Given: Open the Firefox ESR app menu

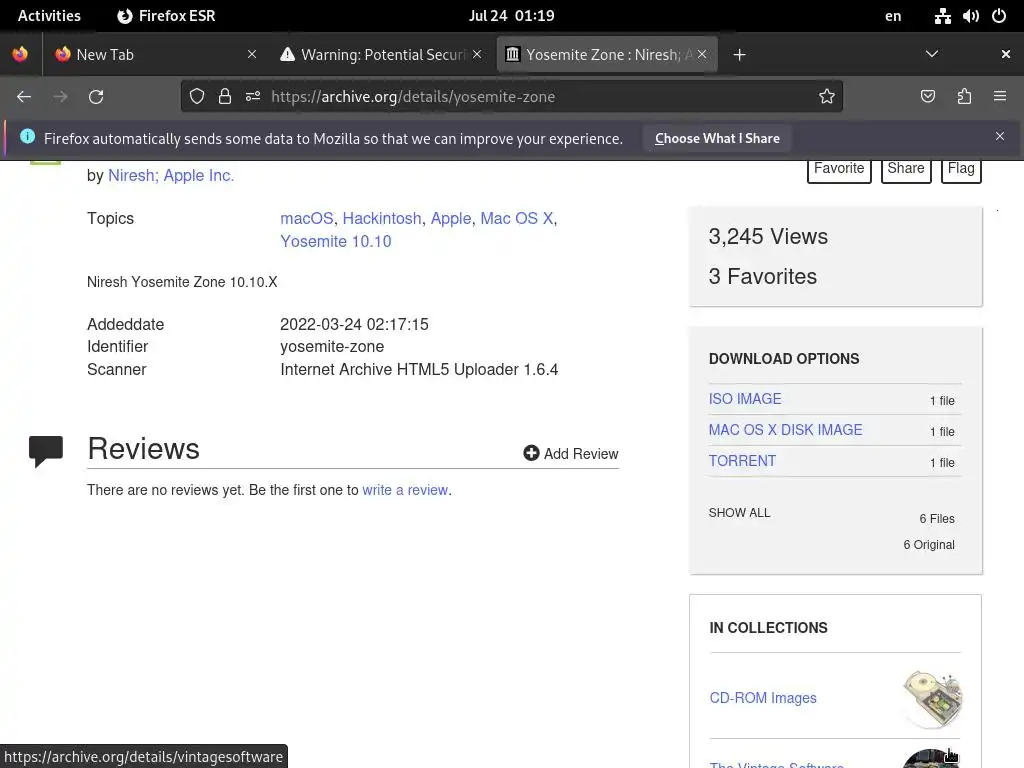Looking at the screenshot, I should pos(167,16).
